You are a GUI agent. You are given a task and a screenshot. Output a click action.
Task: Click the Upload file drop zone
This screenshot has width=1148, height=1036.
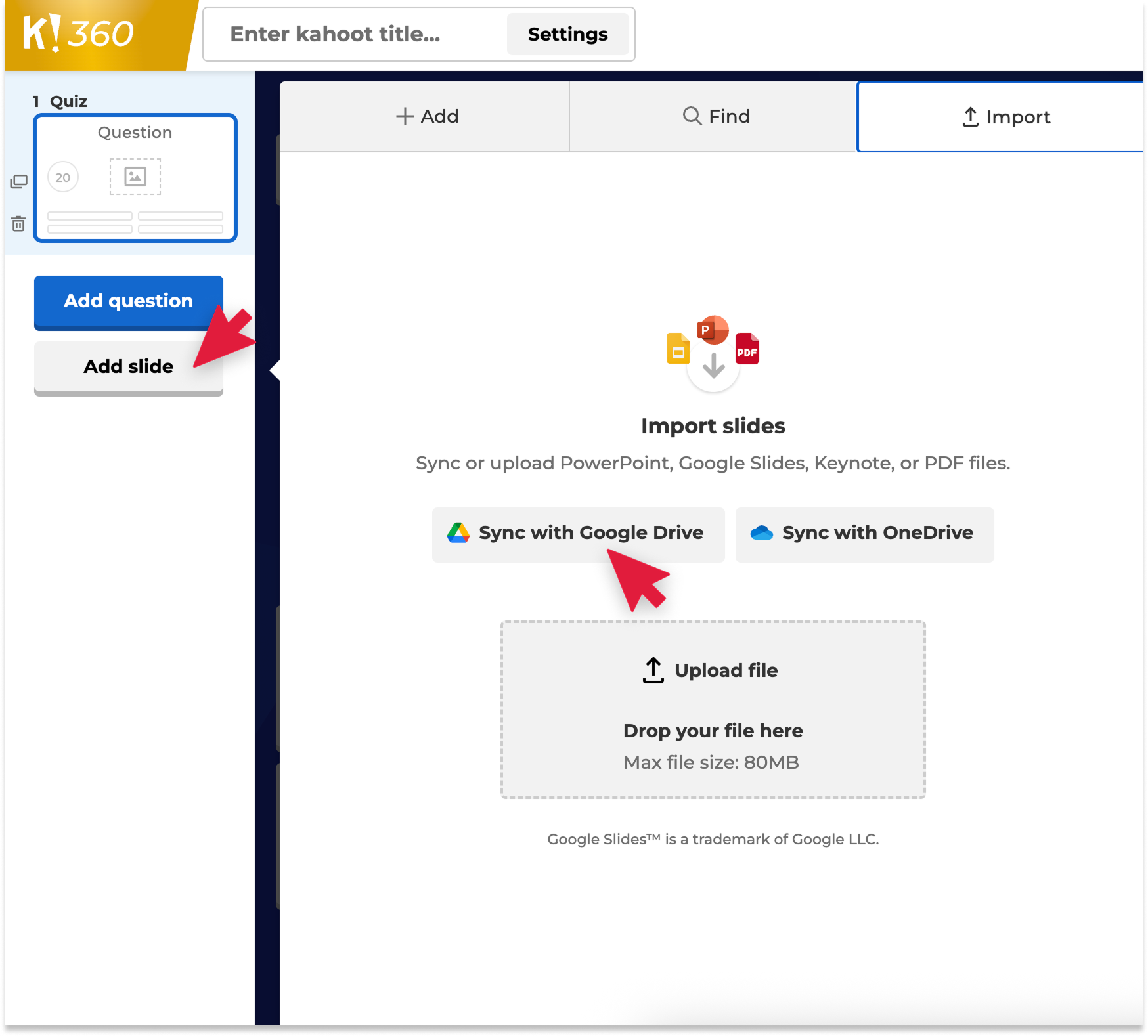(x=713, y=710)
